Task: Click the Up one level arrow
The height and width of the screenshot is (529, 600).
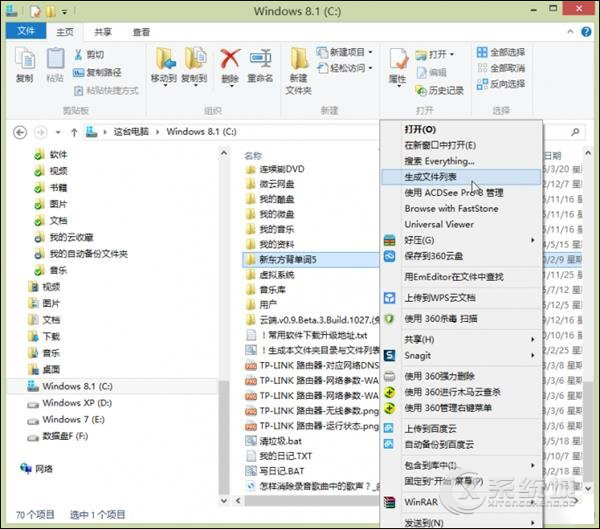Action: [74, 132]
